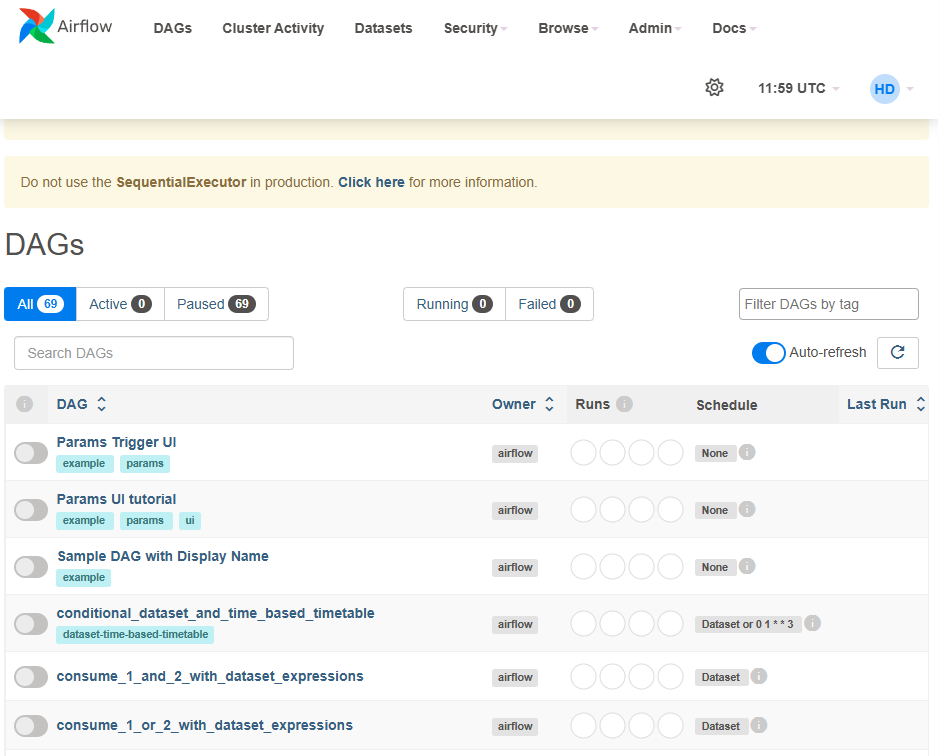Image resolution: width=939 pixels, height=756 pixels.
Task: Open the Params Trigger UI DAG link
Action: click(x=116, y=442)
